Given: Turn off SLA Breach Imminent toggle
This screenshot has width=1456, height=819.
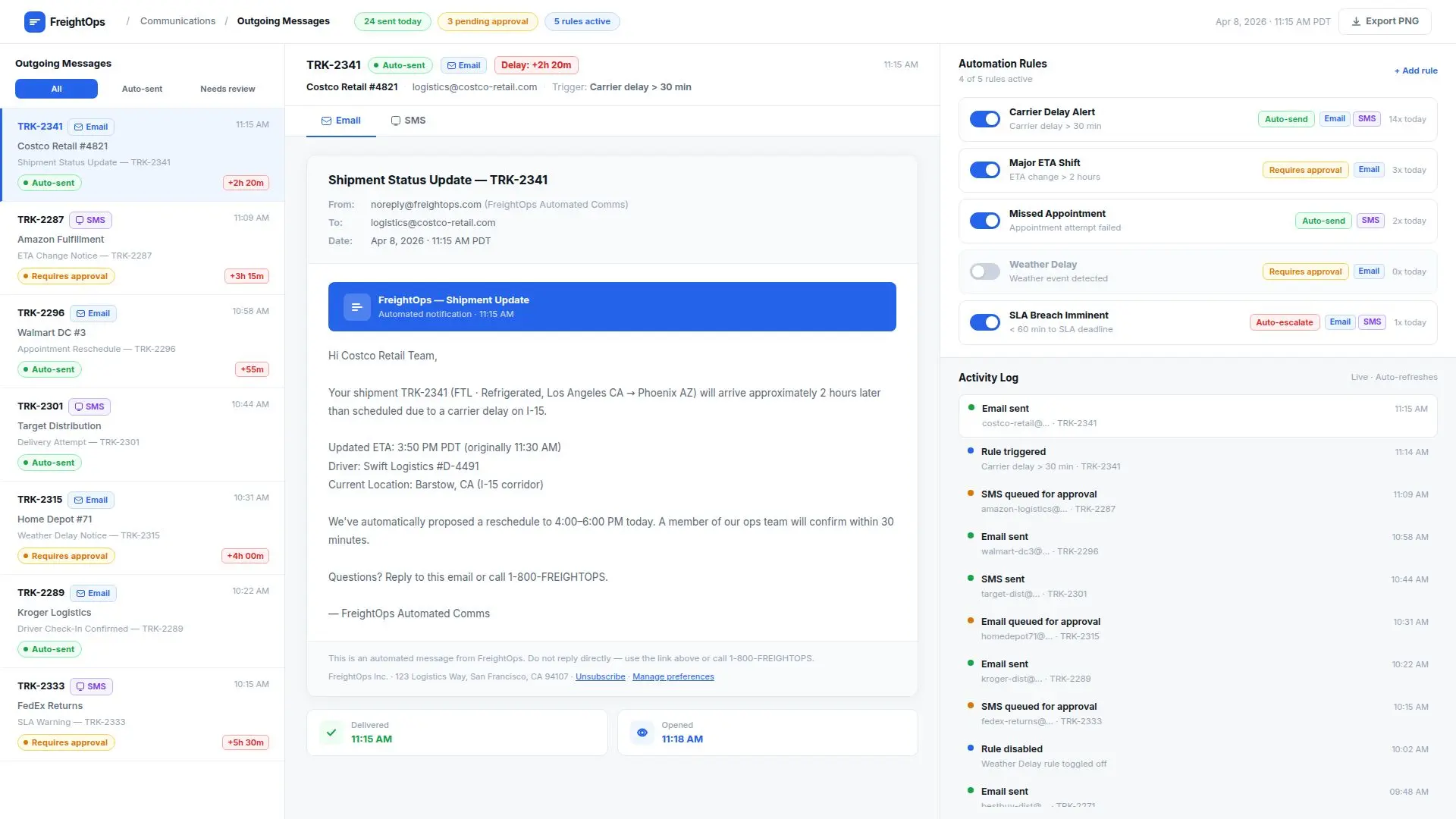Looking at the screenshot, I should click(984, 322).
